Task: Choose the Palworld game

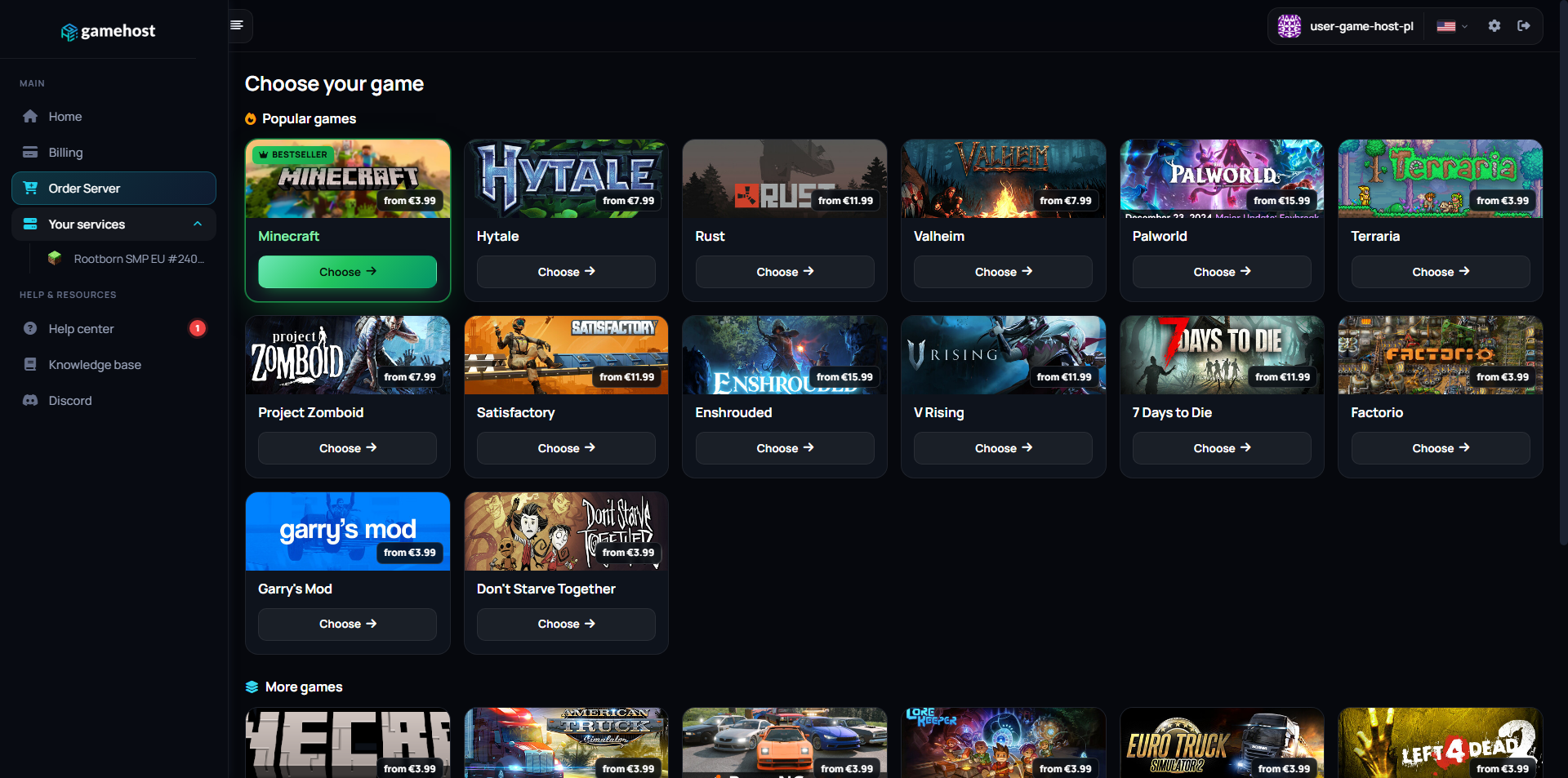Action: coord(1222,272)
